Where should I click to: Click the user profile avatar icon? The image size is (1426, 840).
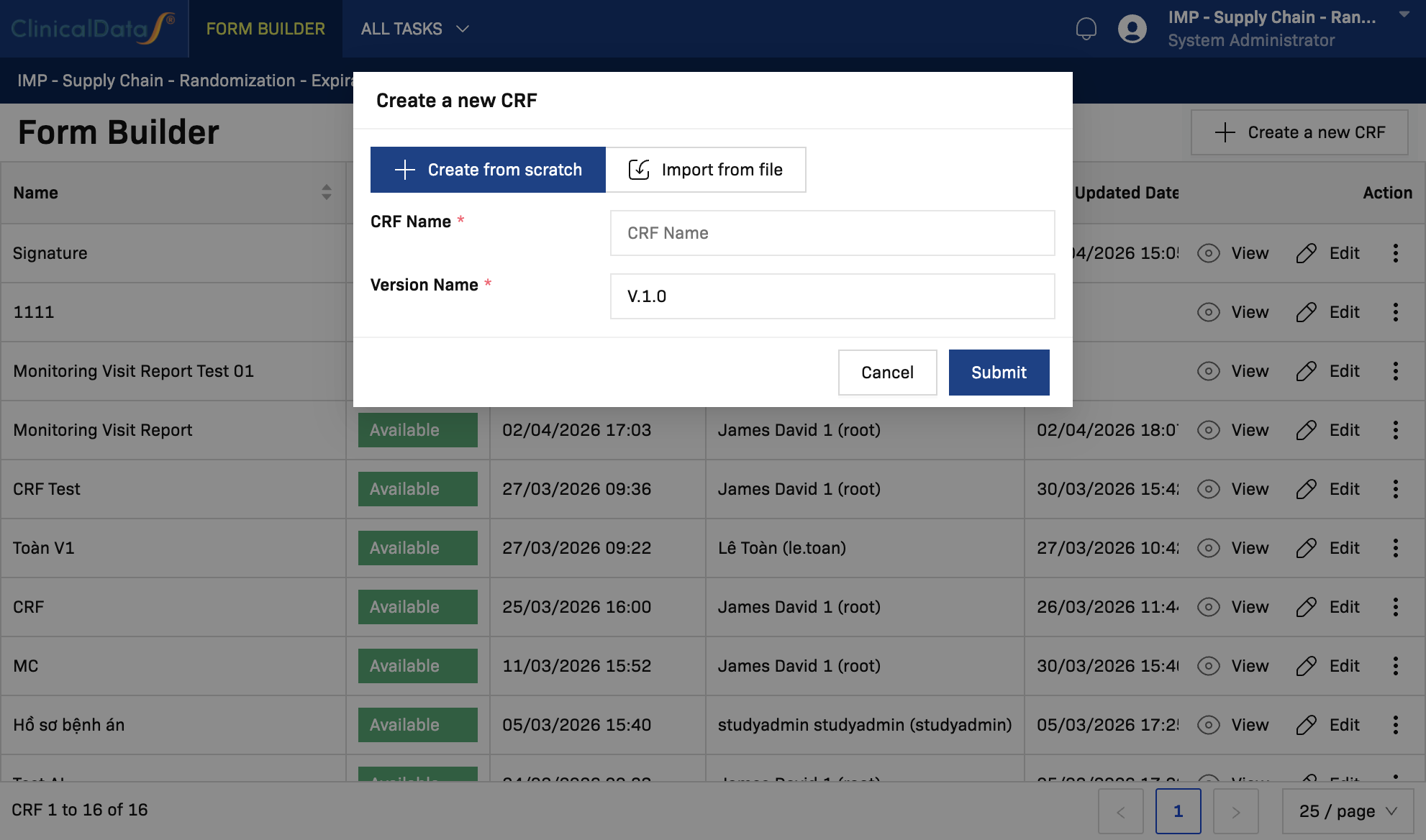point(1132,29)
